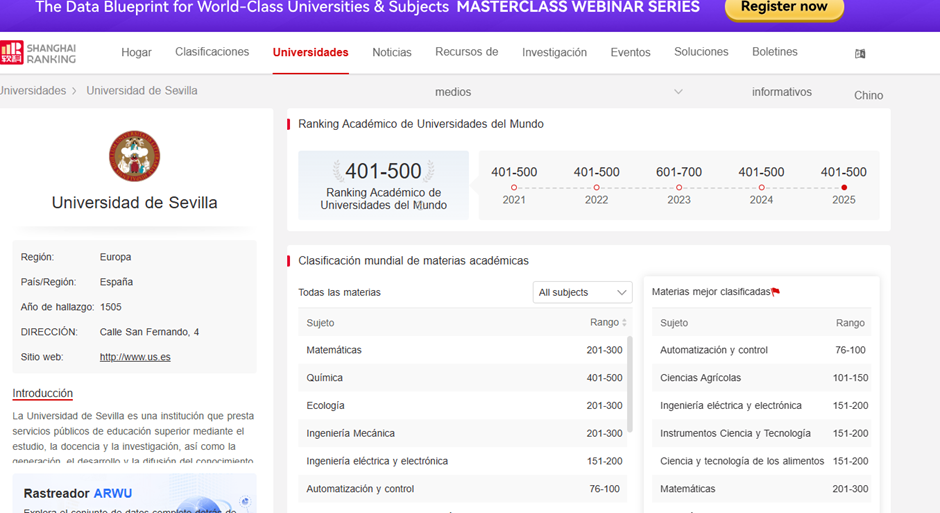Click founding year value 1505

pos(110,307)
